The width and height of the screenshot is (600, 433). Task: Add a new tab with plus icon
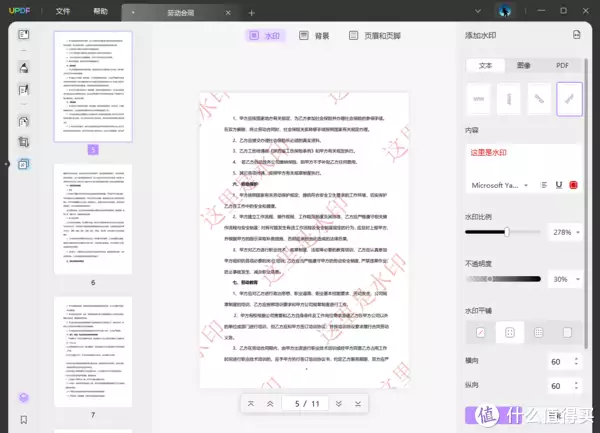(x=251, y=13)
